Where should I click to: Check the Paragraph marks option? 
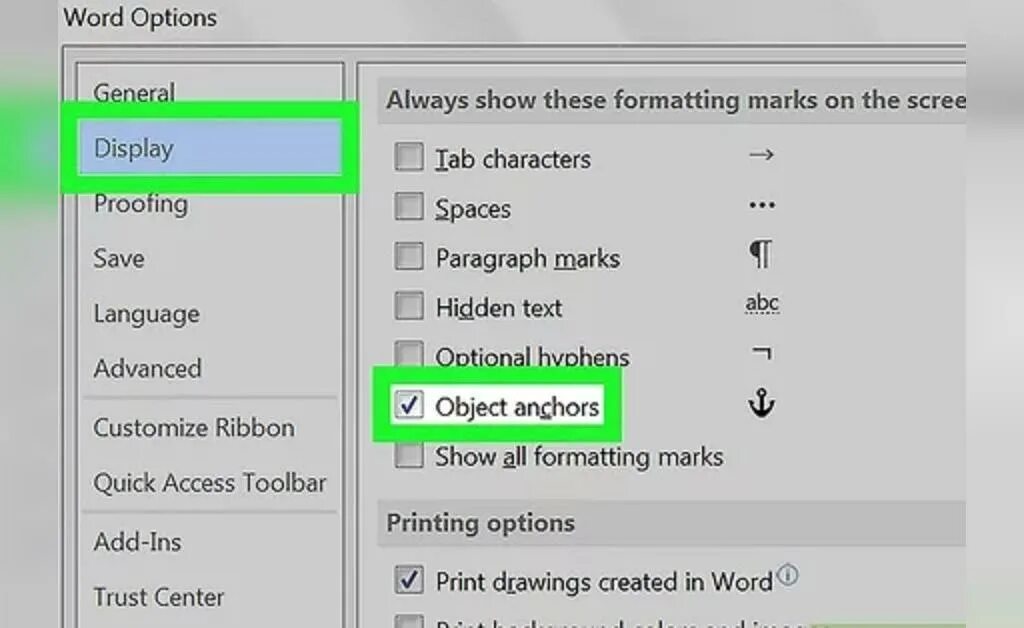point(409,257)
